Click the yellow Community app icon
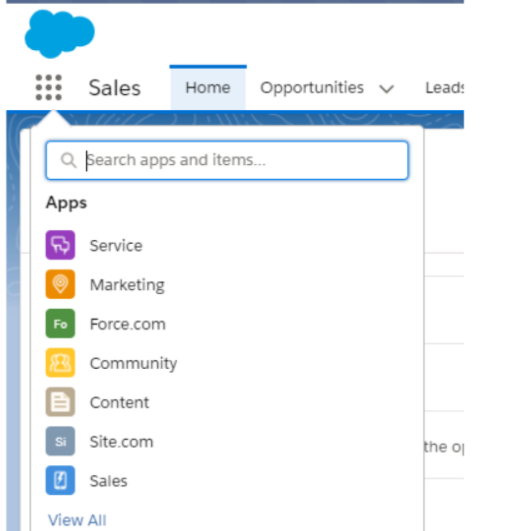507x531 pixels. (x=60, y=363)
